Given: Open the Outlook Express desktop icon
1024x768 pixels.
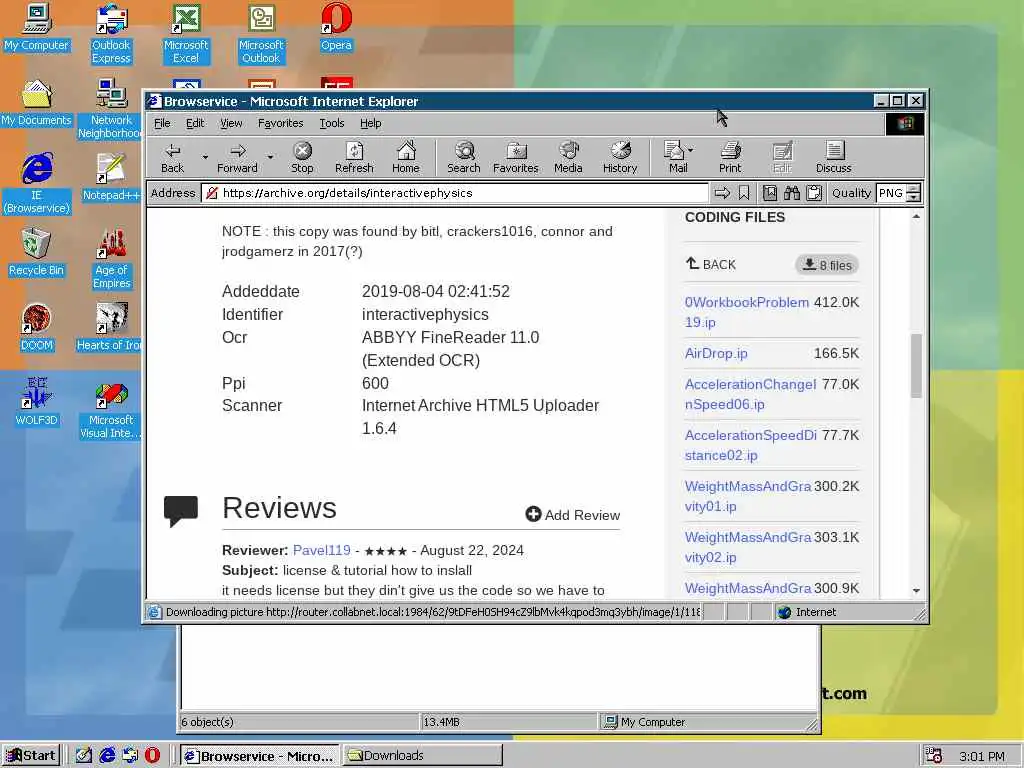Looking at the screenshot, I should click(x=111, y=33).
